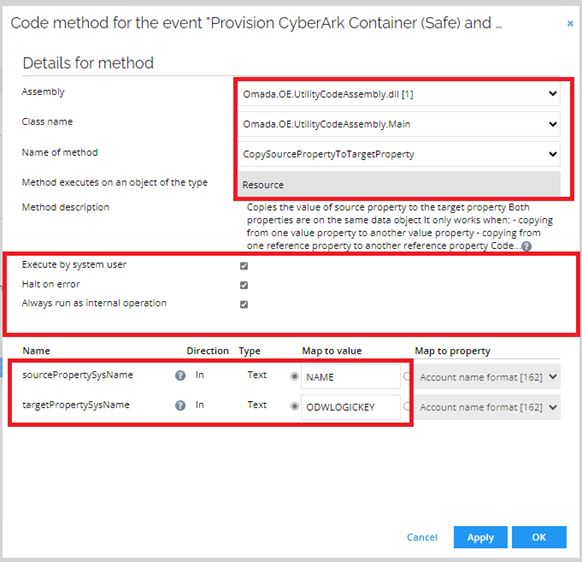The width and height of the screenshot is (582, 562).
Task: Toggle Always run as internal operation
Action: 244,304
